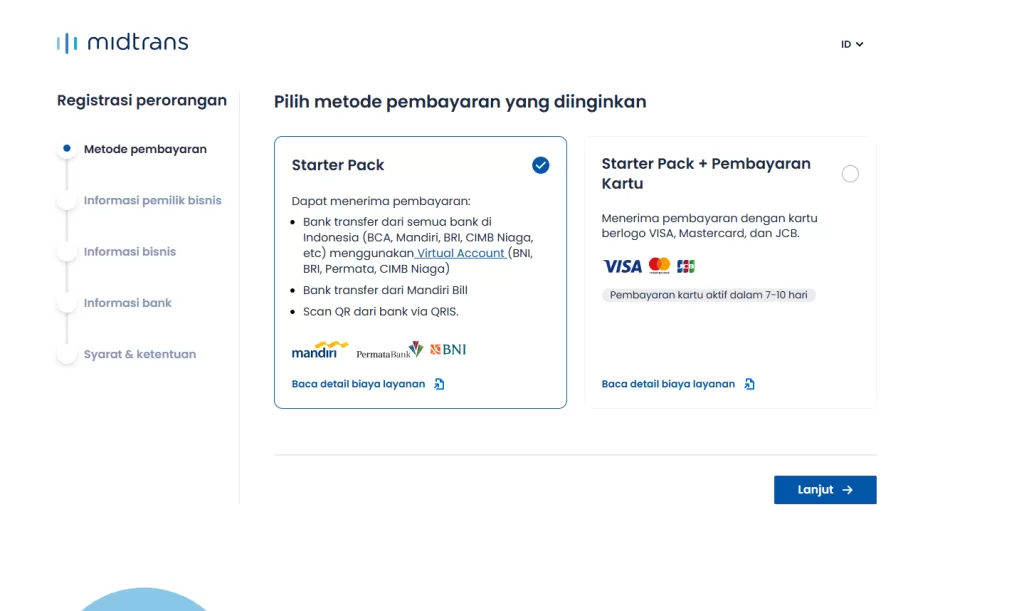This screenshot has height=611, width=1024.
Task: Click the Midtrans logo
Action: (122, 43)
